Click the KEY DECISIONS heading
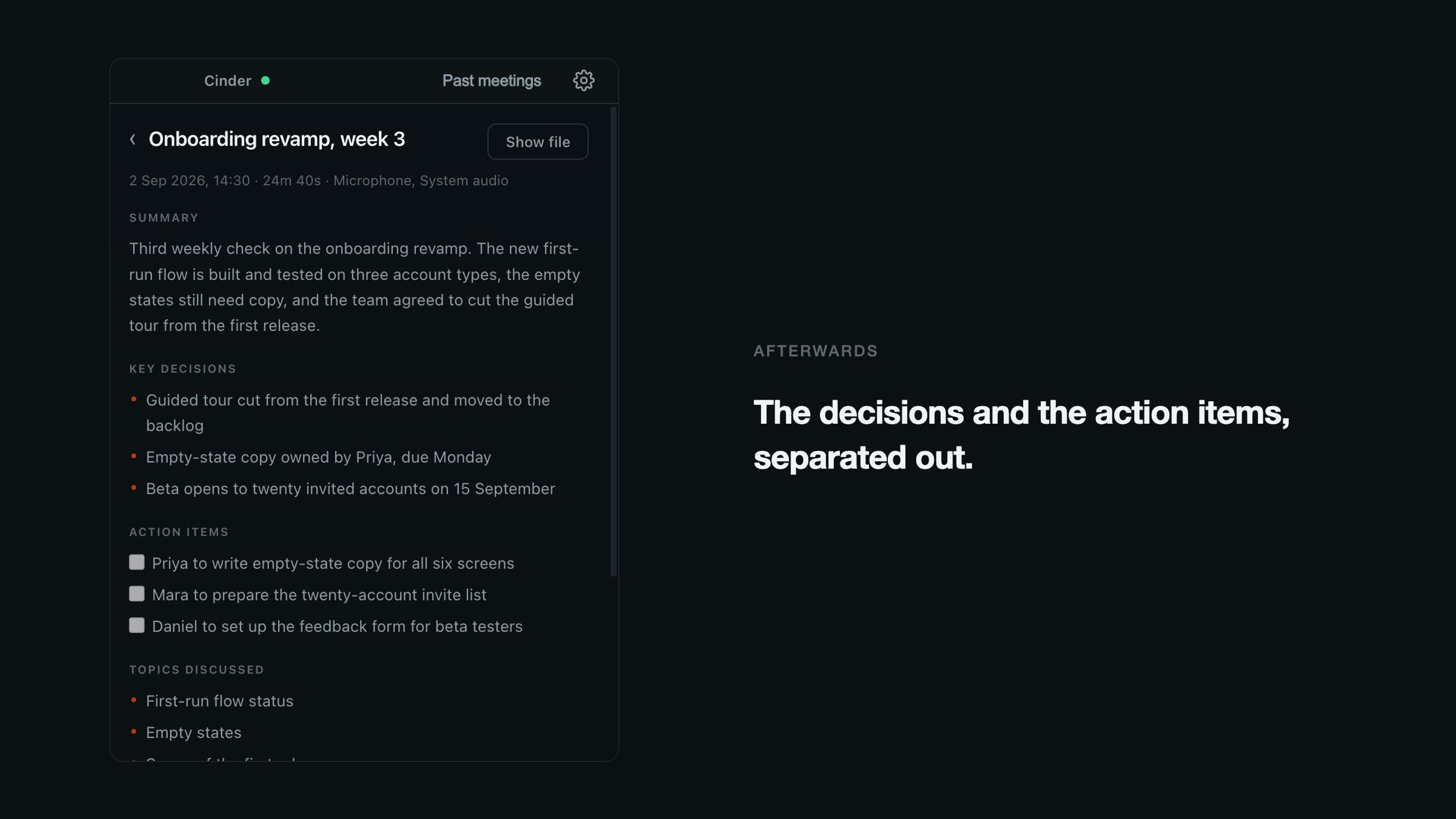Screen dimensions: 1456x819 (183, 369)
